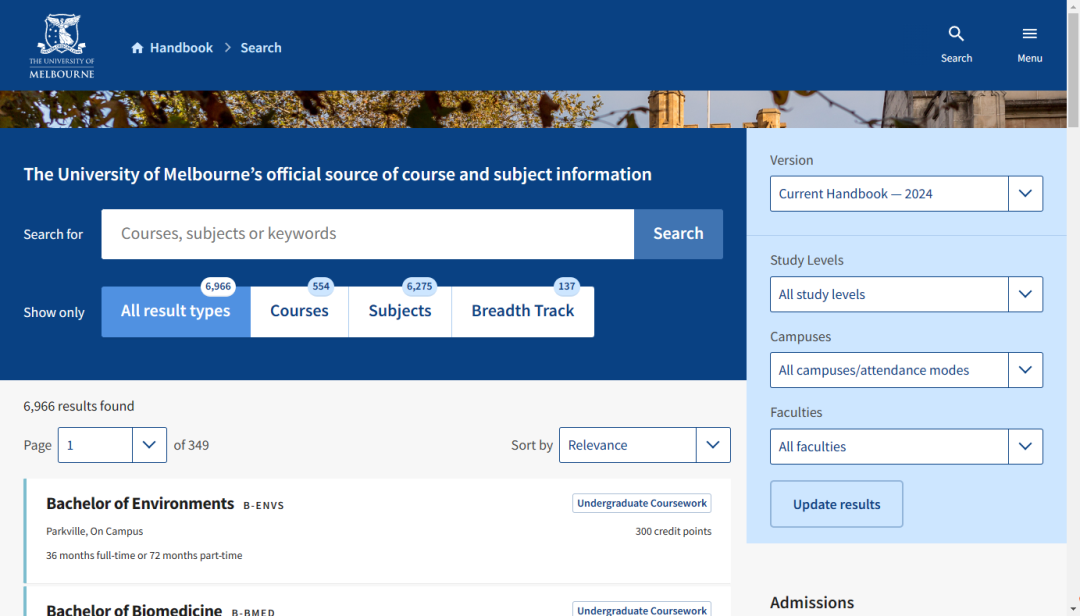Click the home icon beside Handbook
1080x616 pixels.
click(x=137, y=48)
